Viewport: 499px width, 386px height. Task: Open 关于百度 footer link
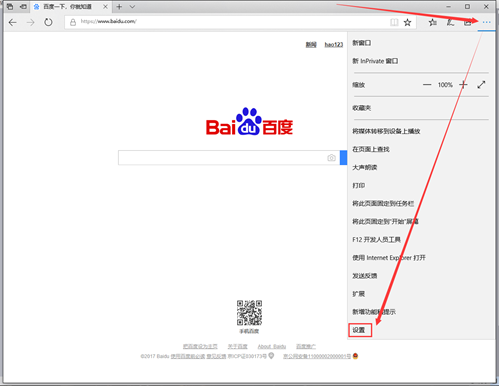pyautogui.click(x=238, y=346)
